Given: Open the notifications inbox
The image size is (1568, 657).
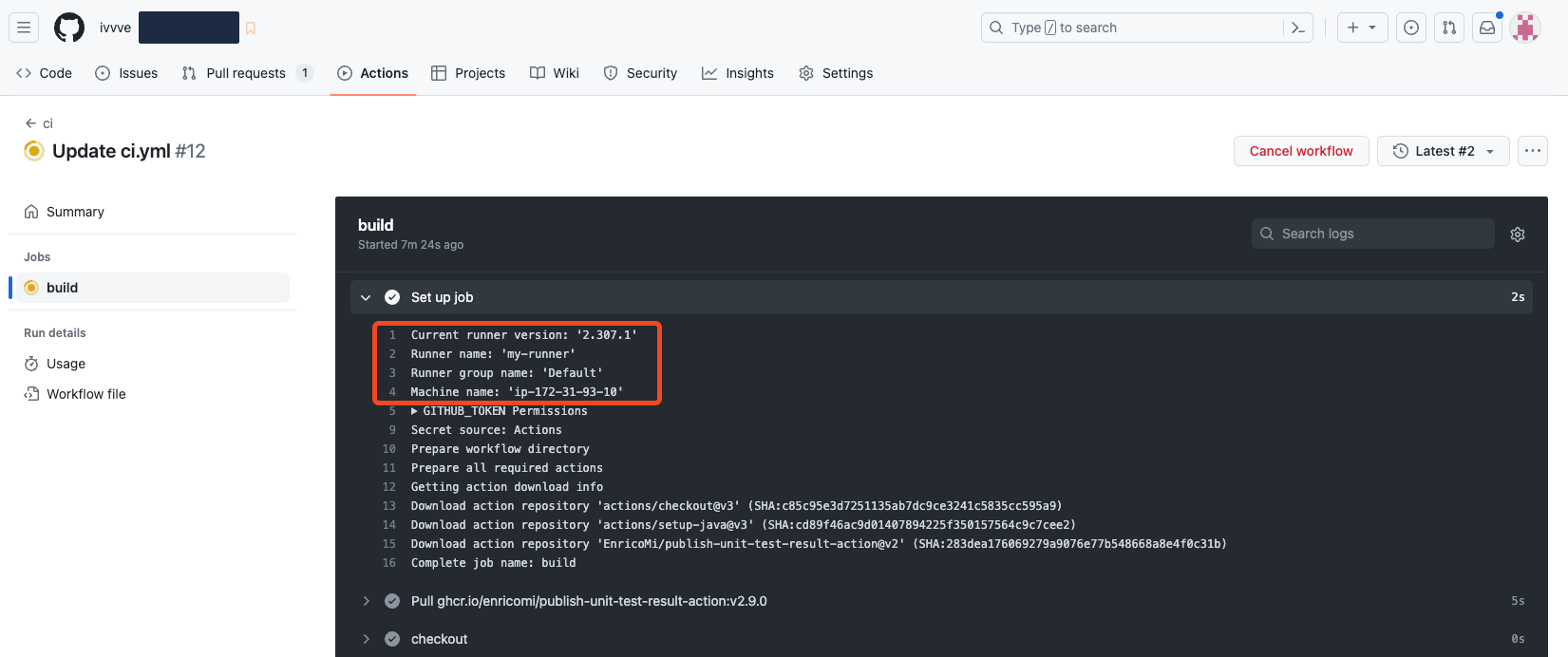Looking at the screenshot, I should click(x=1487, y=28).
